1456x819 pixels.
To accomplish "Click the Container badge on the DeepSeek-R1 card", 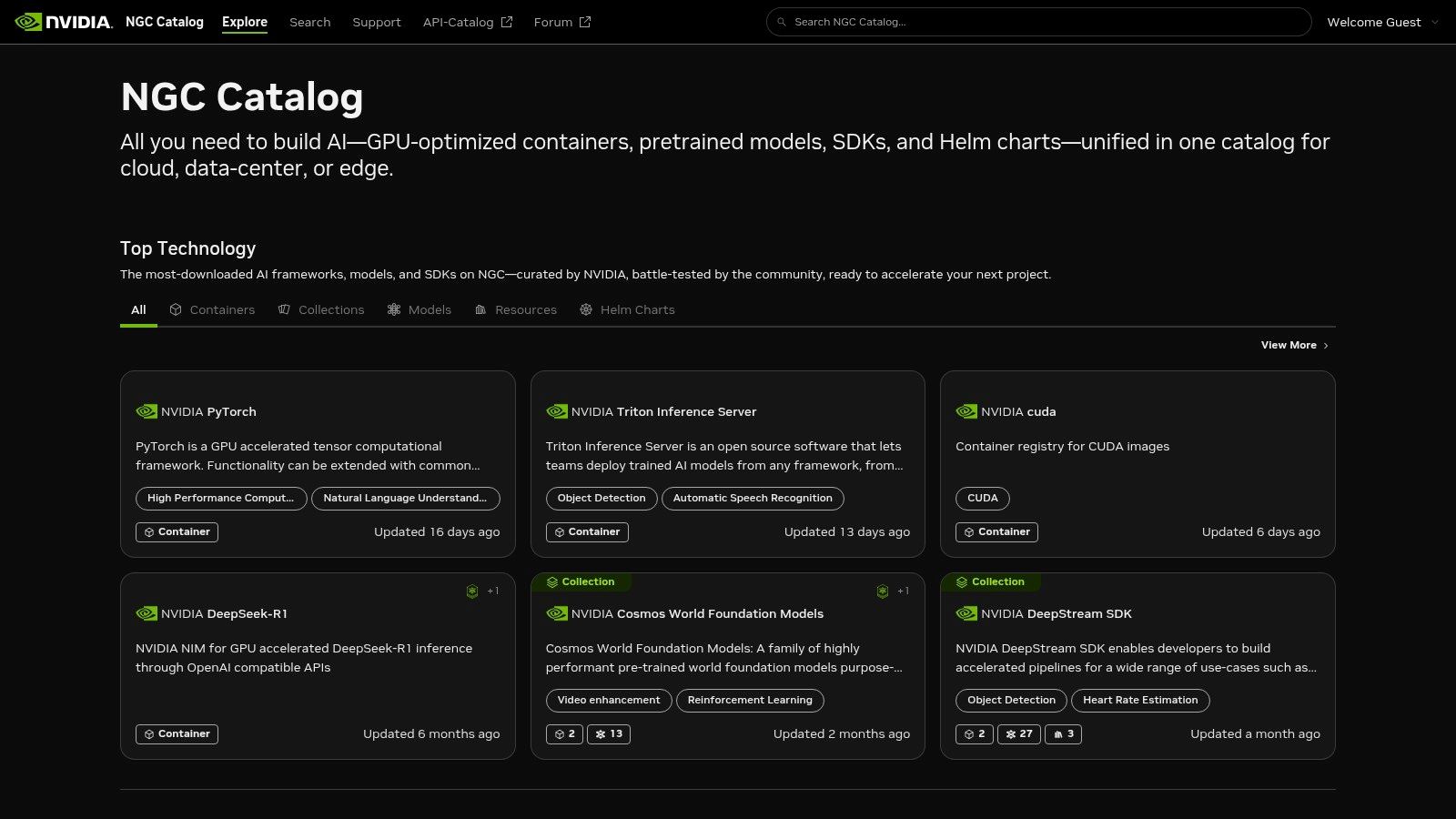I will 177,733.
